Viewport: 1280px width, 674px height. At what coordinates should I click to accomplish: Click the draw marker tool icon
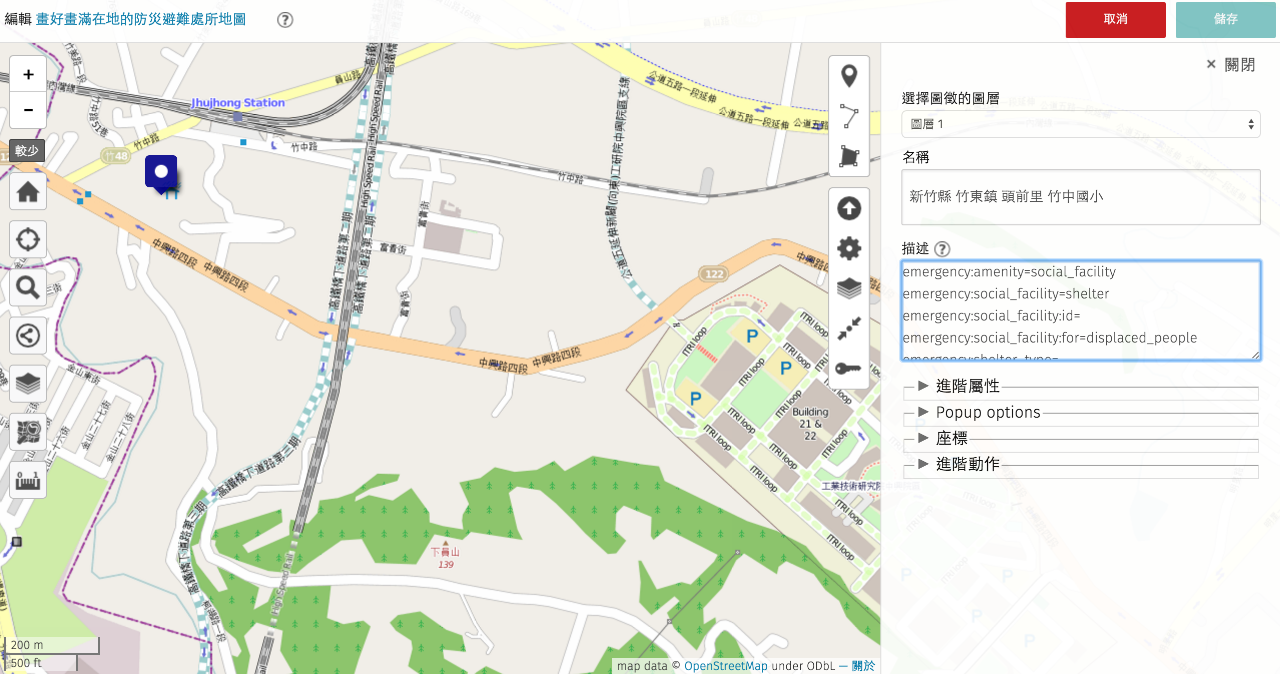(849, 76)
